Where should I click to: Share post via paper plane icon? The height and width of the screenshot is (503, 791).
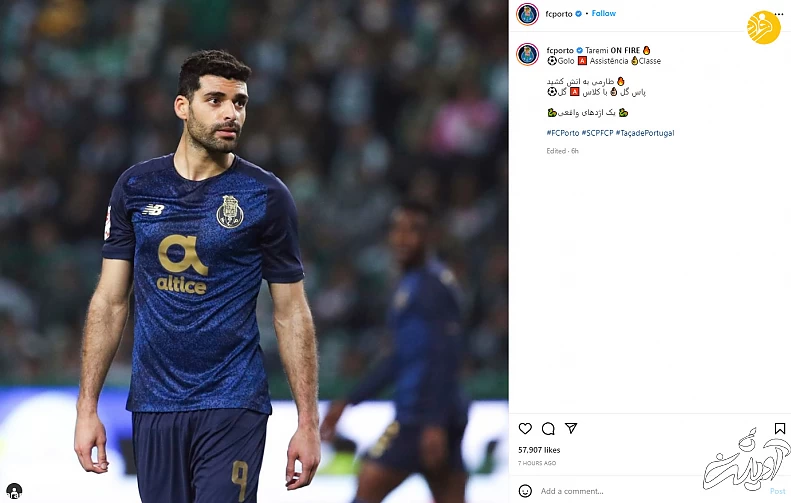pyautogui.click(x=571, y=428)
